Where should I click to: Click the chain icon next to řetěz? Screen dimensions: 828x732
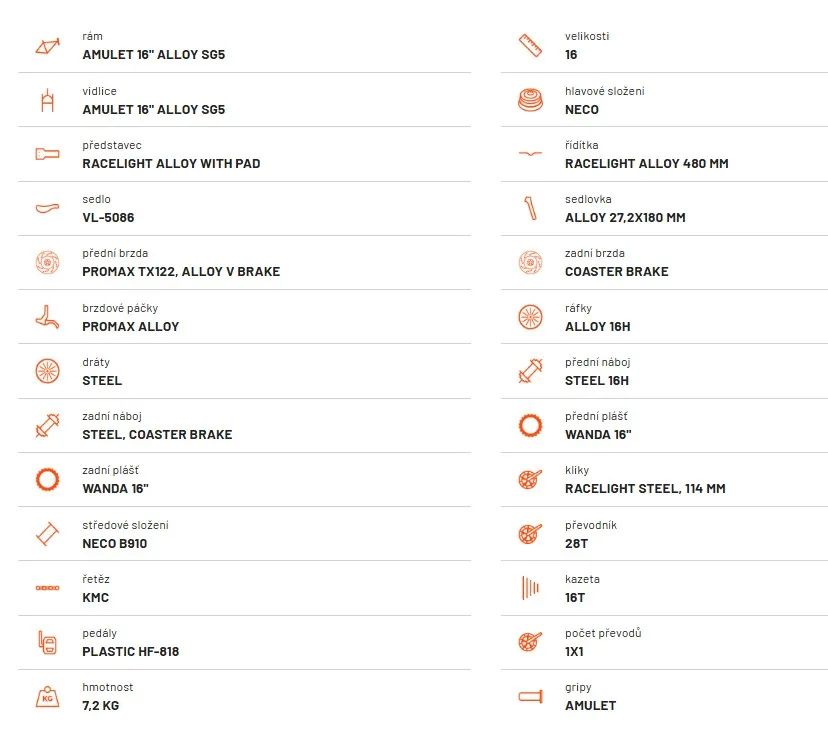click(47, 588)
